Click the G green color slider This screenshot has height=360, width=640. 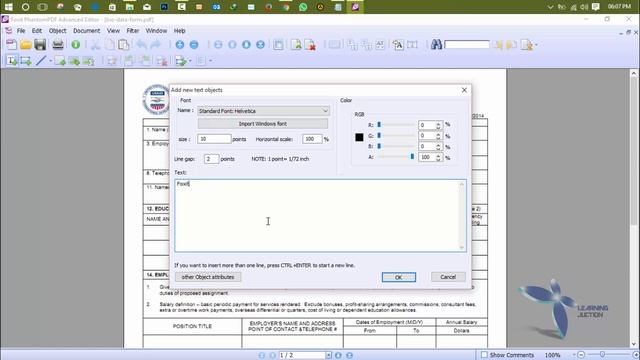pyautogui.click(x=395, y=135)
